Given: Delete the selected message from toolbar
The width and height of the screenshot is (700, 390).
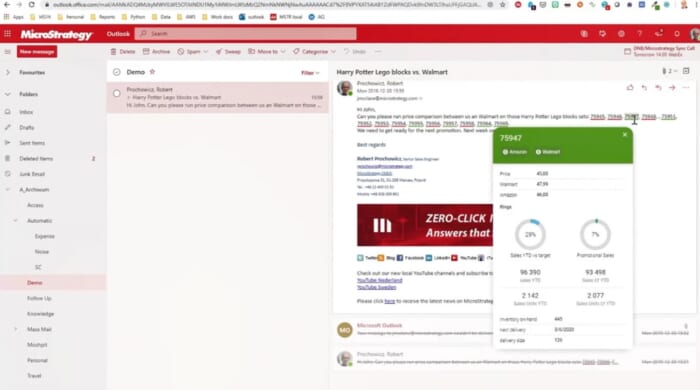Looking at the screenshot, I should click(123, 52).
